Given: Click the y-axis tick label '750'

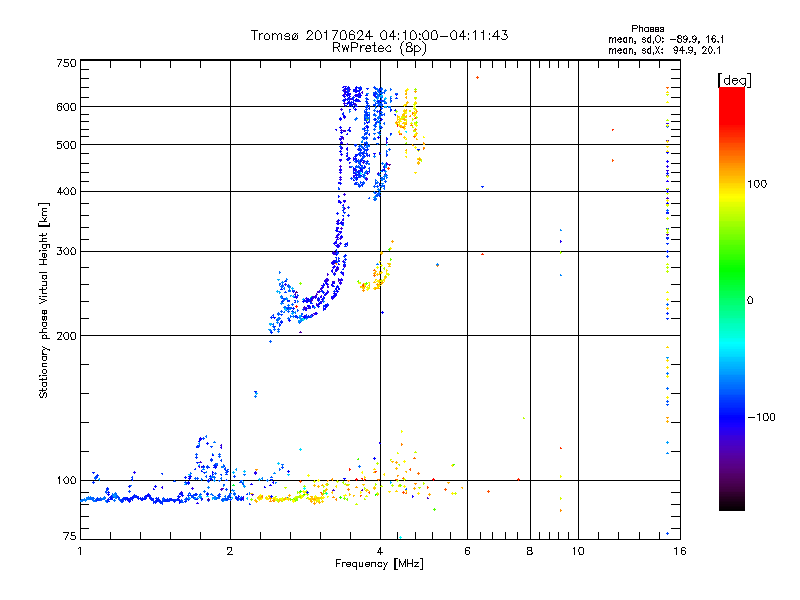Looking at the screenshot, I should pyautogui.click(x=66, y=63).
